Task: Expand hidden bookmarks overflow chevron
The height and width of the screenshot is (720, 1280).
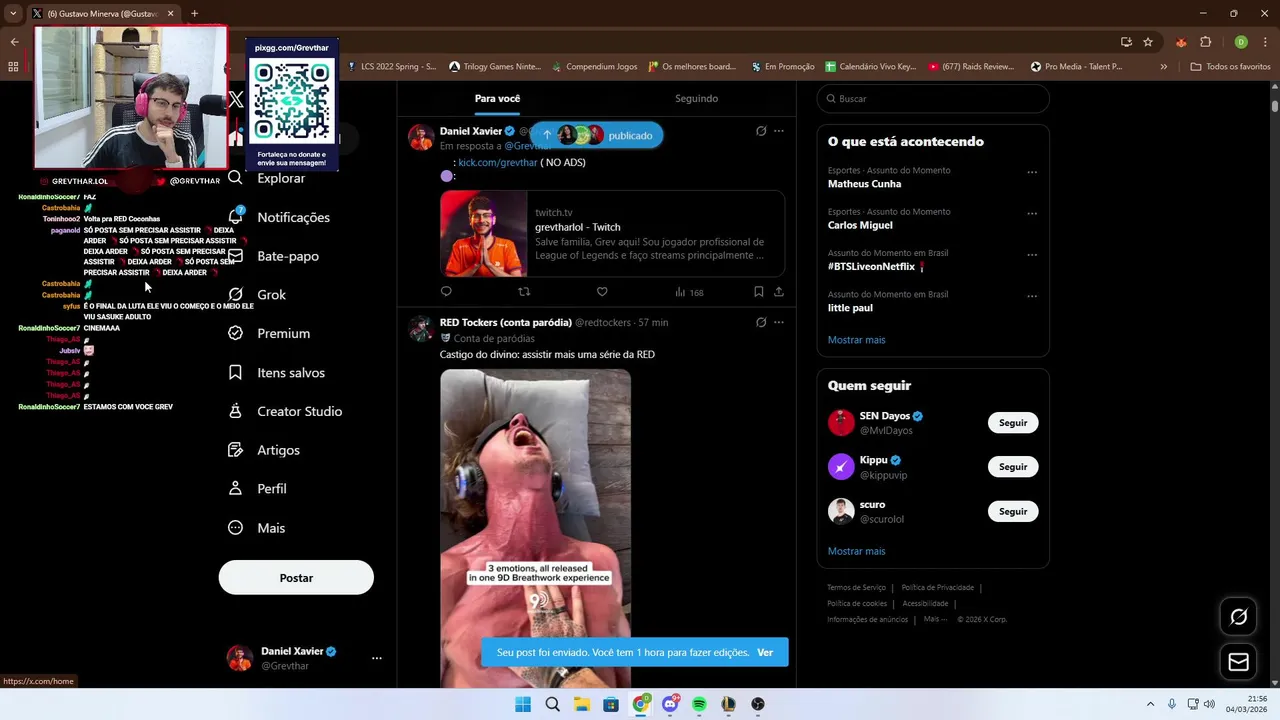Action: coord(1163,67)
